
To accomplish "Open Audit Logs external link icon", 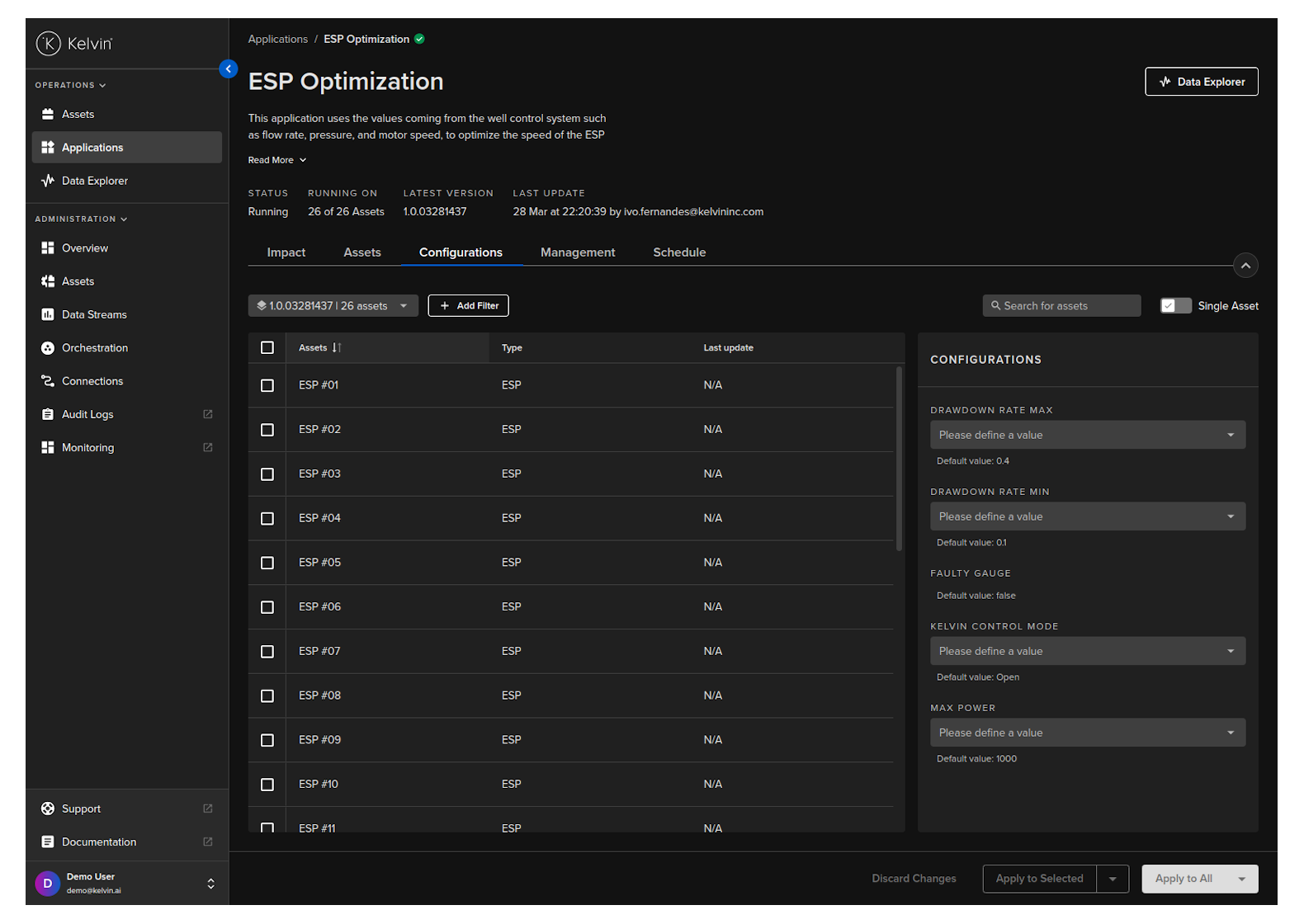I will pos(208,414).
